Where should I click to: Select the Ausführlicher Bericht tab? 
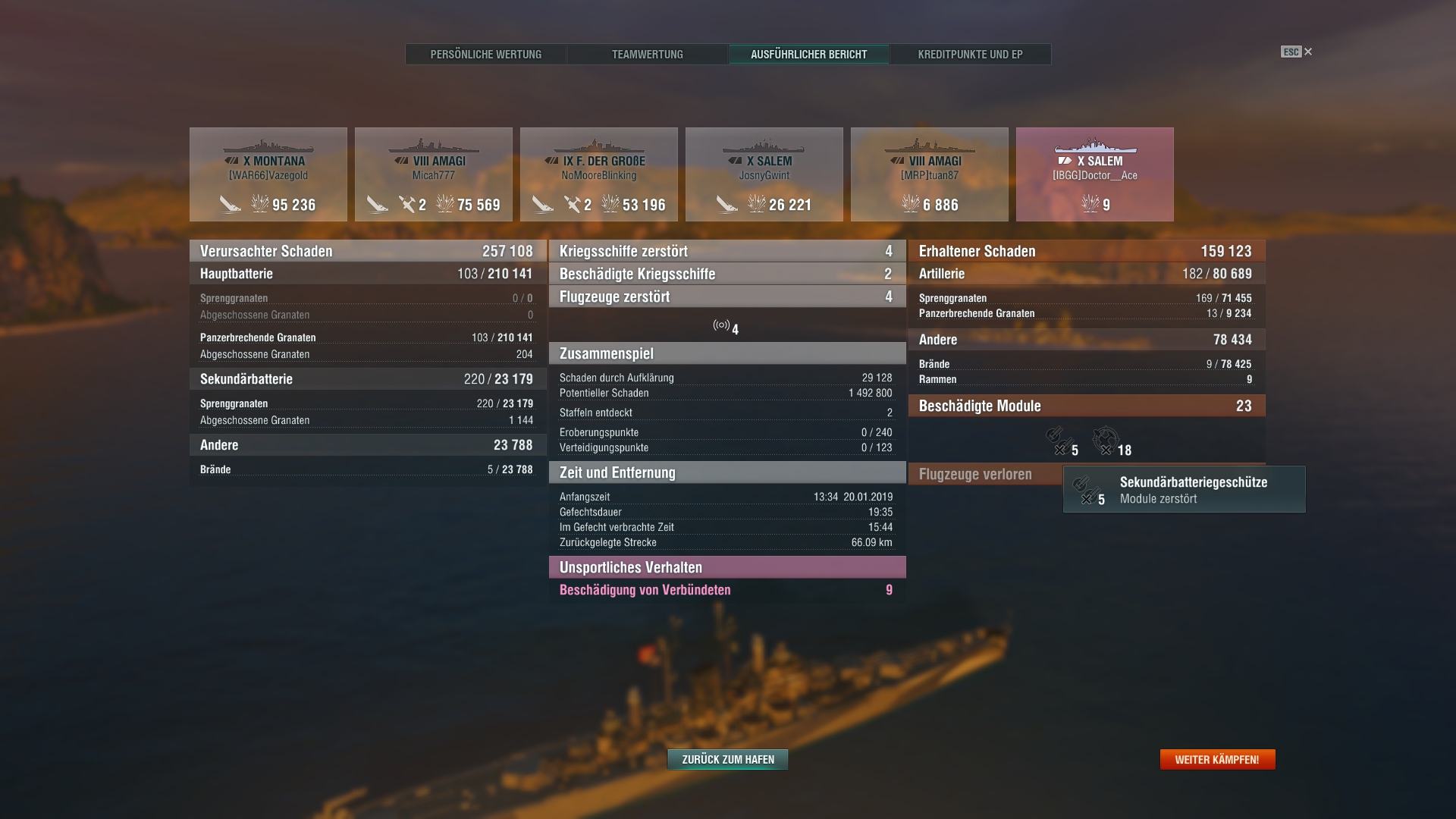click(x=809, y=55)
